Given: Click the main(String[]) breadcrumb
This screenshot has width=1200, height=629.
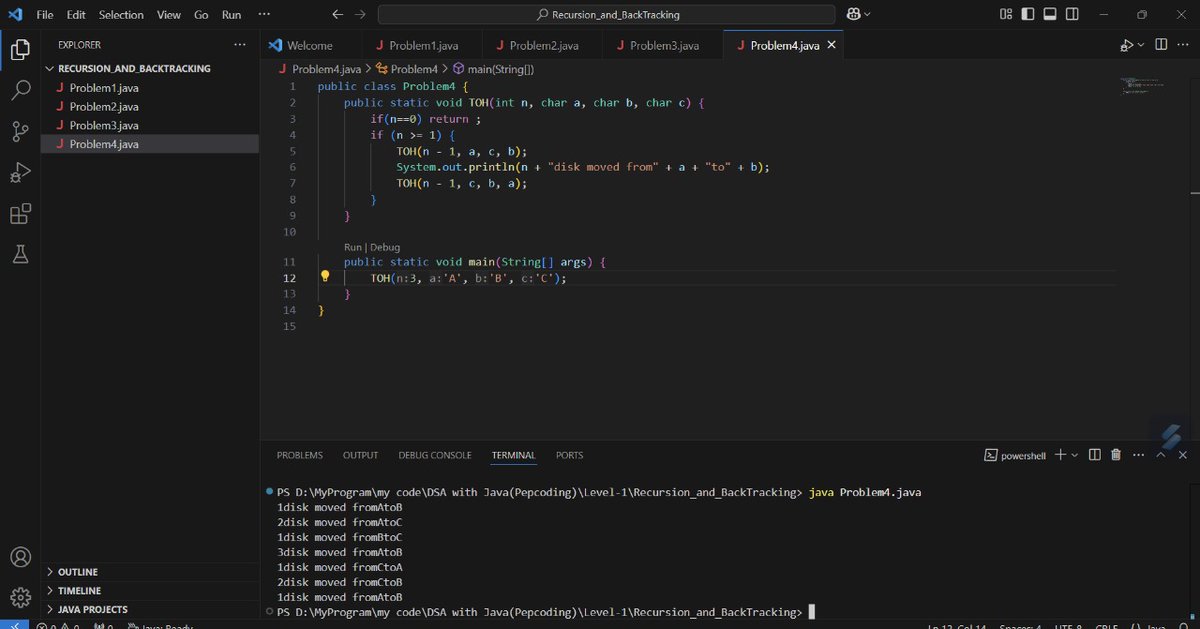Looking at the screenshot, I should 493,69.
